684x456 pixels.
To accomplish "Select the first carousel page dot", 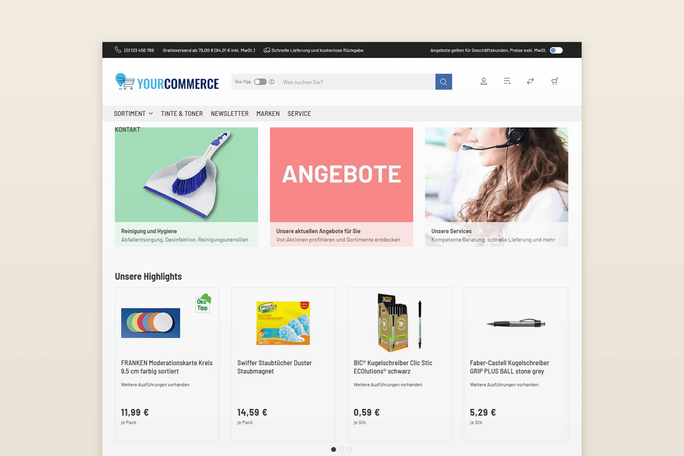I will (333, 449).
